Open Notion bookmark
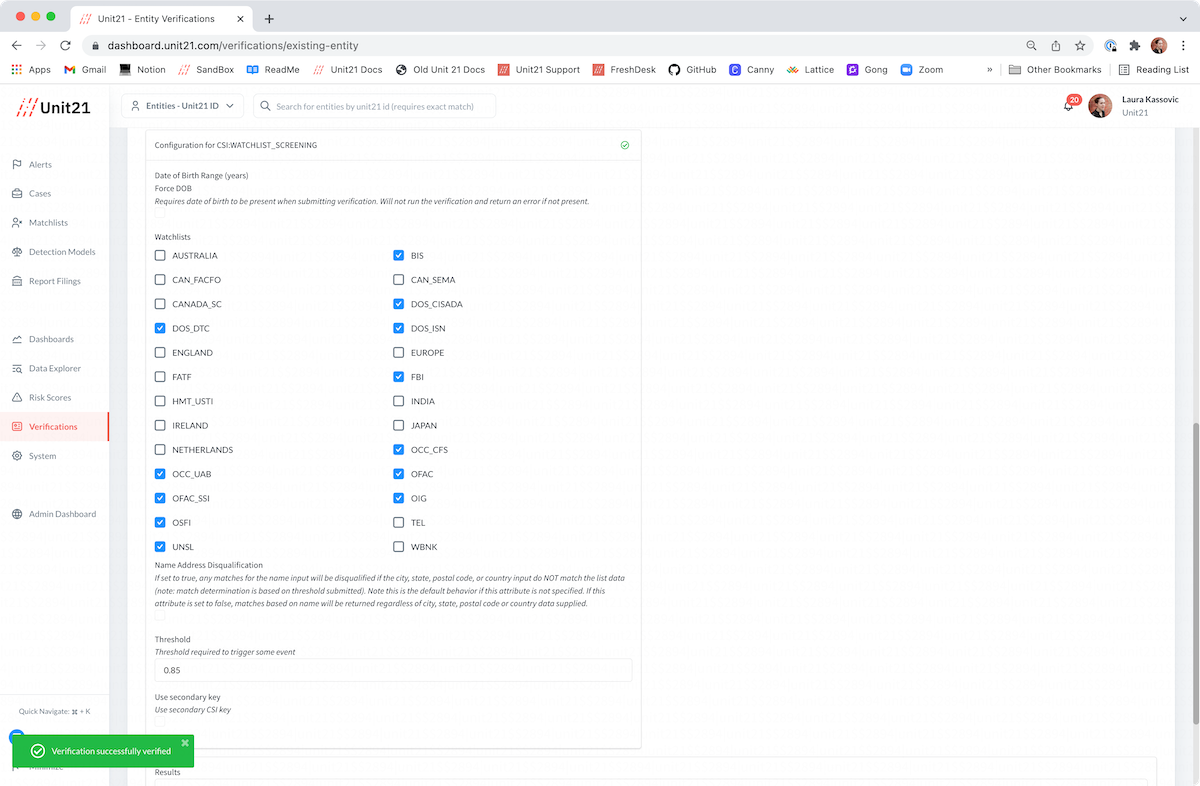1200x786 pixels. [142, 70]
